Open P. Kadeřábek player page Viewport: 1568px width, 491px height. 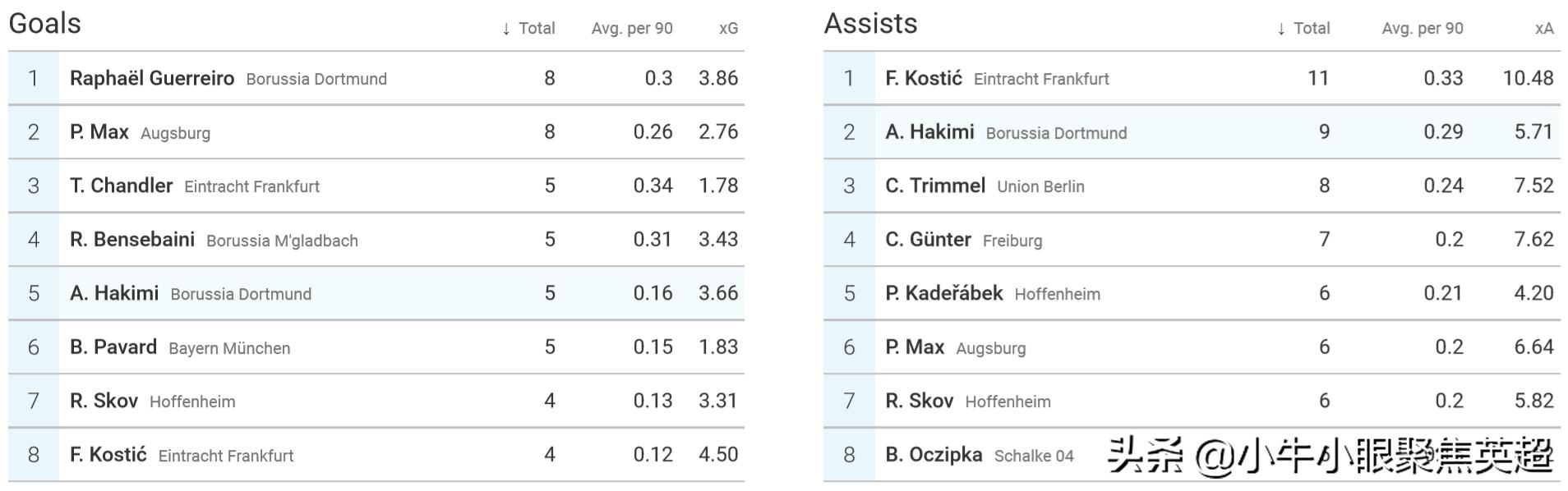(x=943, y=293)
